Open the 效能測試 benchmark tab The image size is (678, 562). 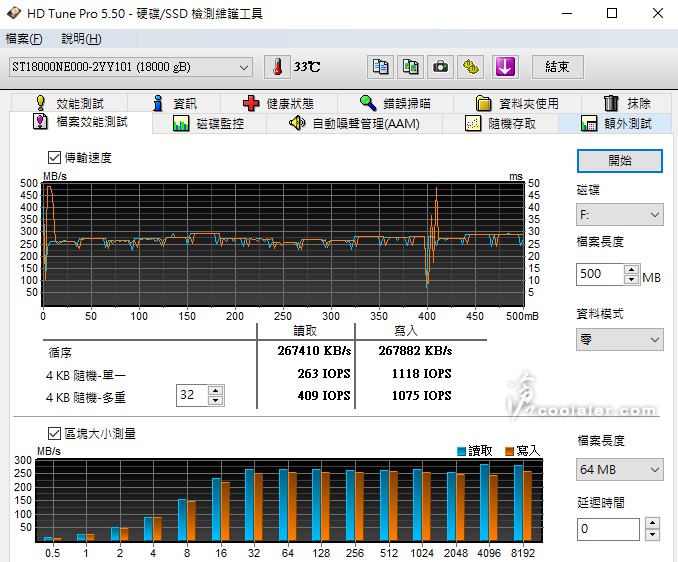pyautogui.click(x=69, y=103)
